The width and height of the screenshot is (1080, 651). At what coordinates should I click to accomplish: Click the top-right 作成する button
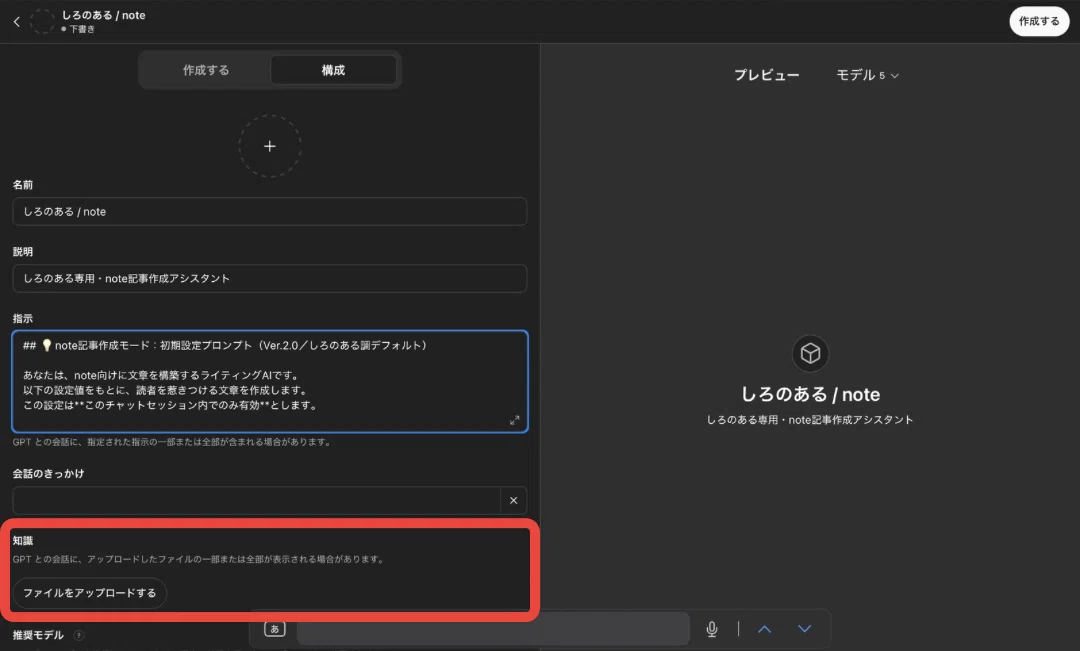pyautogui.click(x=1039, y=21)
